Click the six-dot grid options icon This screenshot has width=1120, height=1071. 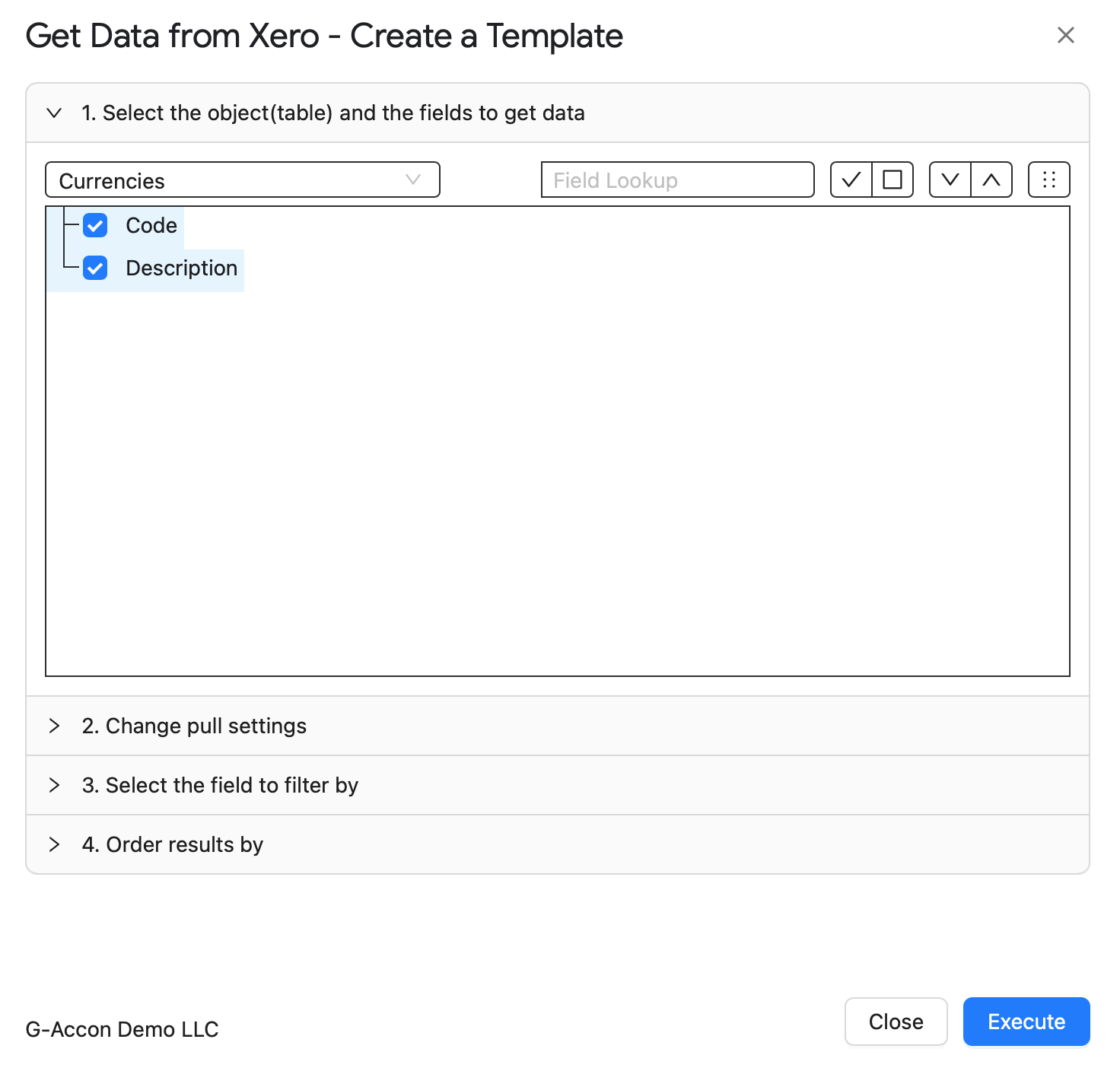point(1049,180)
